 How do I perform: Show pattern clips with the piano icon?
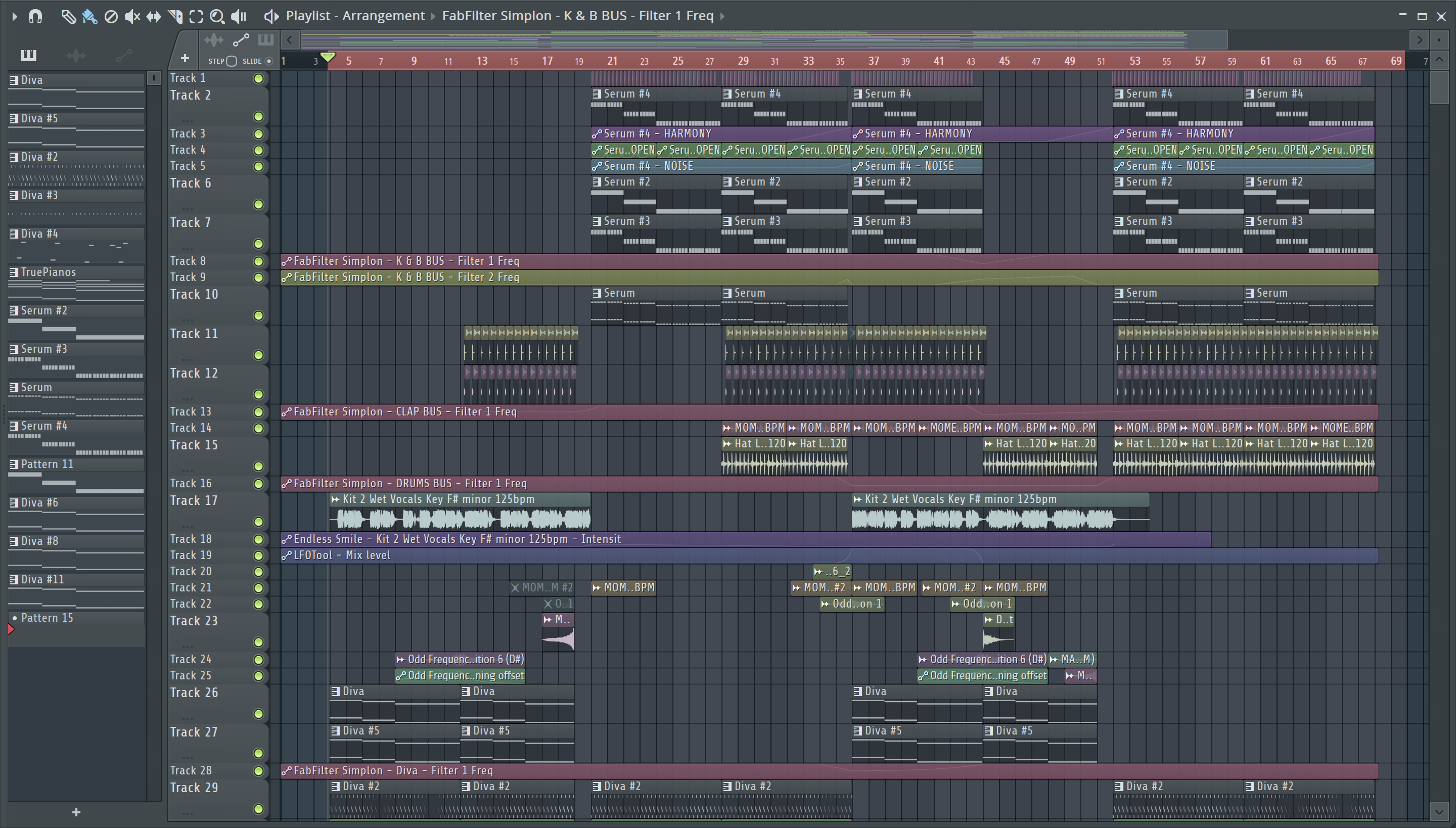point(28,55)
